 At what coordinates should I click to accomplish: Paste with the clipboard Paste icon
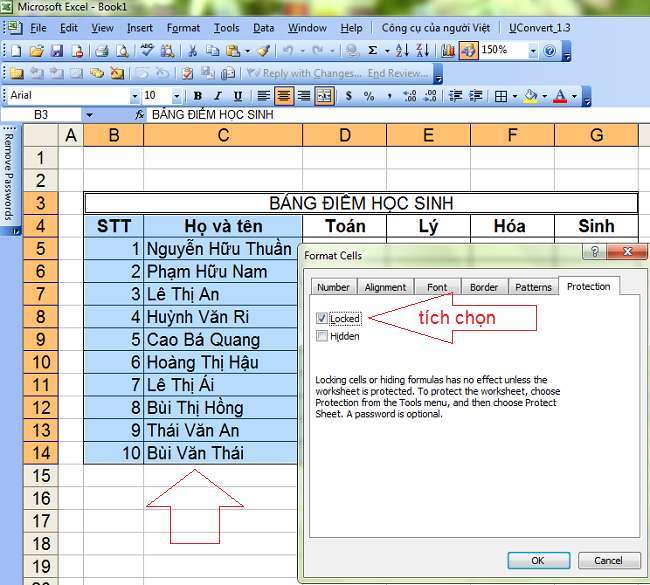coord(233,51)
